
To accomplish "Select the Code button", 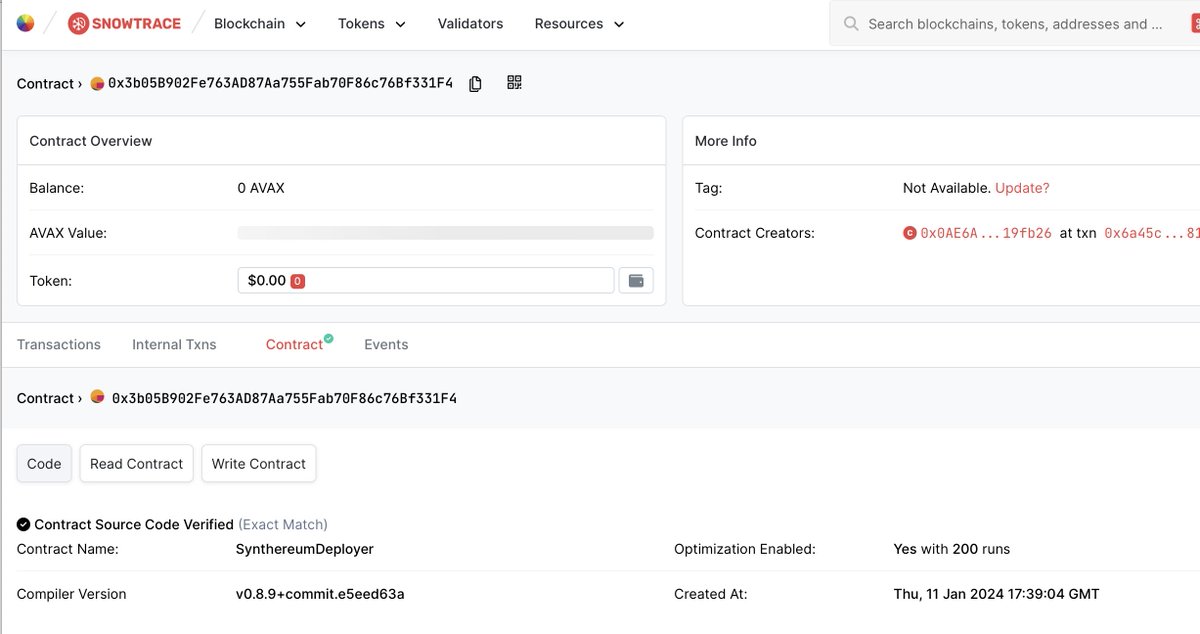I will pyautogui.click(x=44, y=464).
